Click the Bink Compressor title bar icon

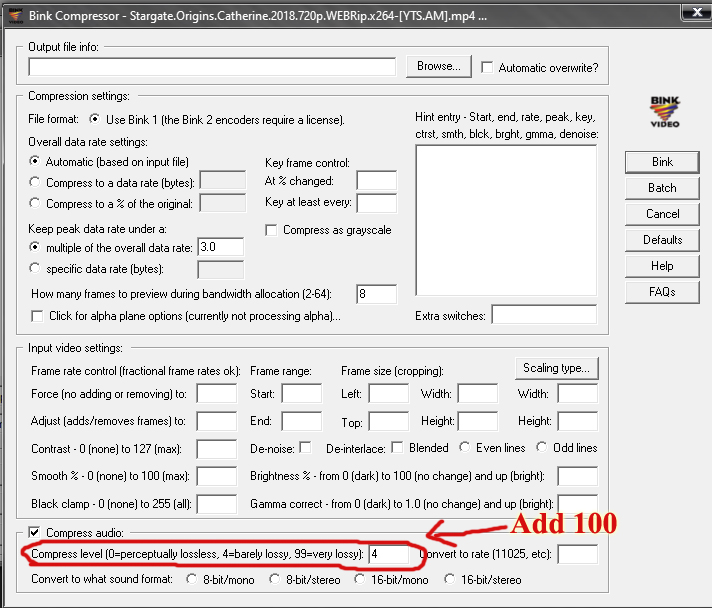point(16,15)
